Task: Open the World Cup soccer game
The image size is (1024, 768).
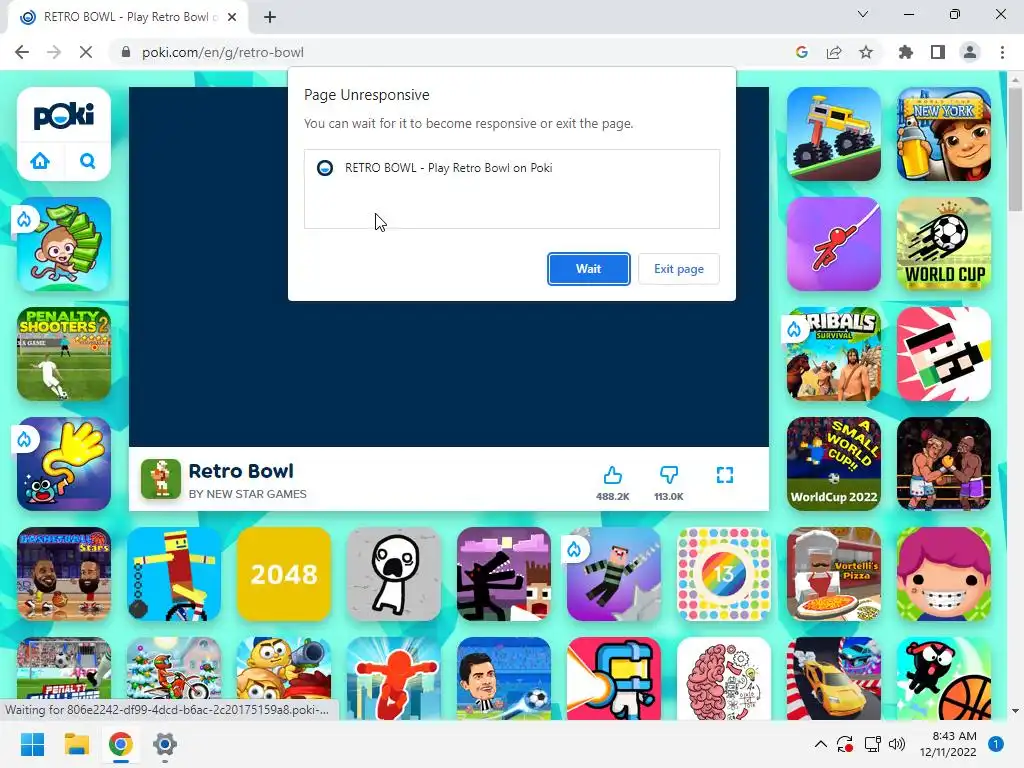Action: coord(944,244)
